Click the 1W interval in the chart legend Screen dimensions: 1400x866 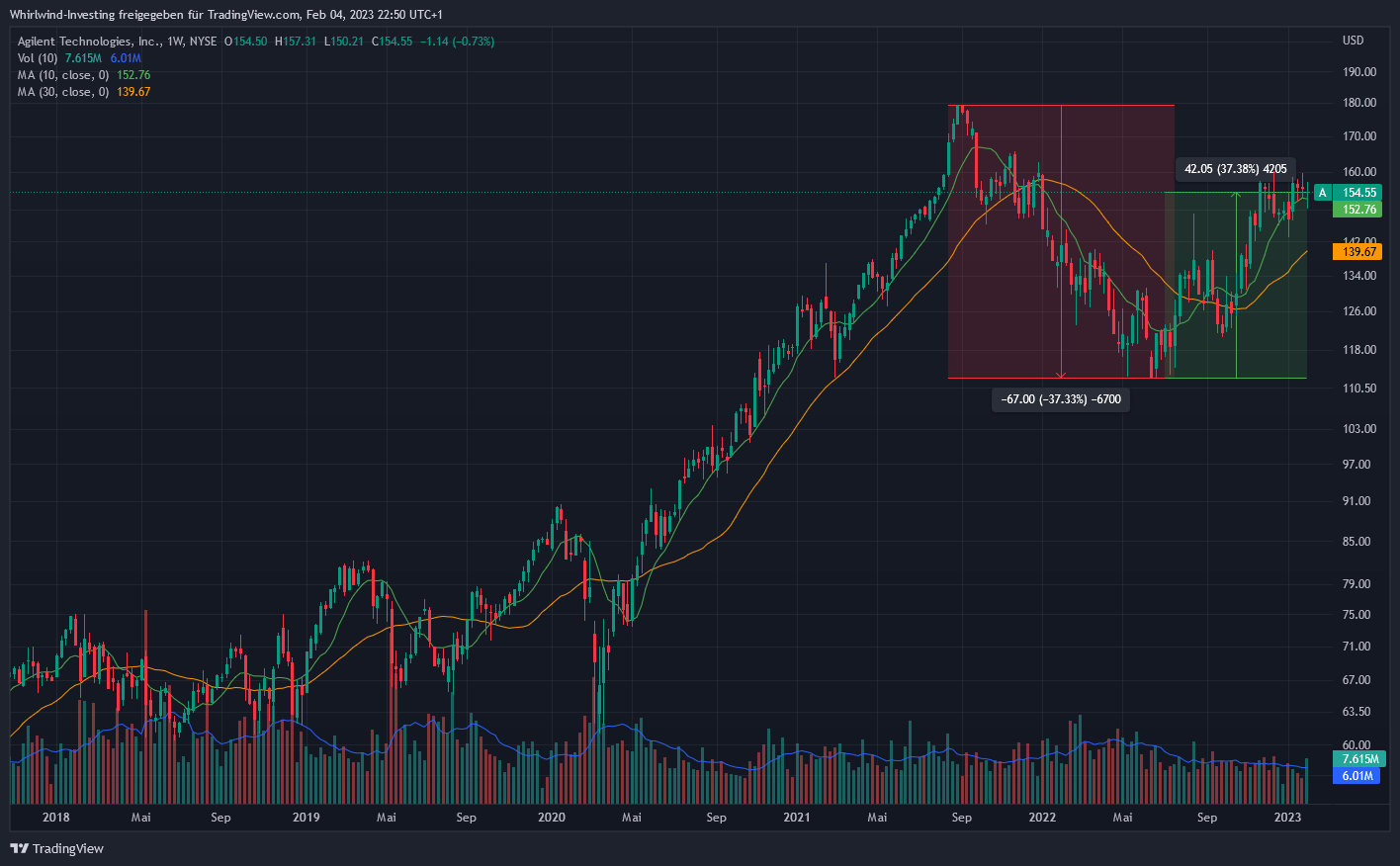pyautogui.click(x=176, y=42)
